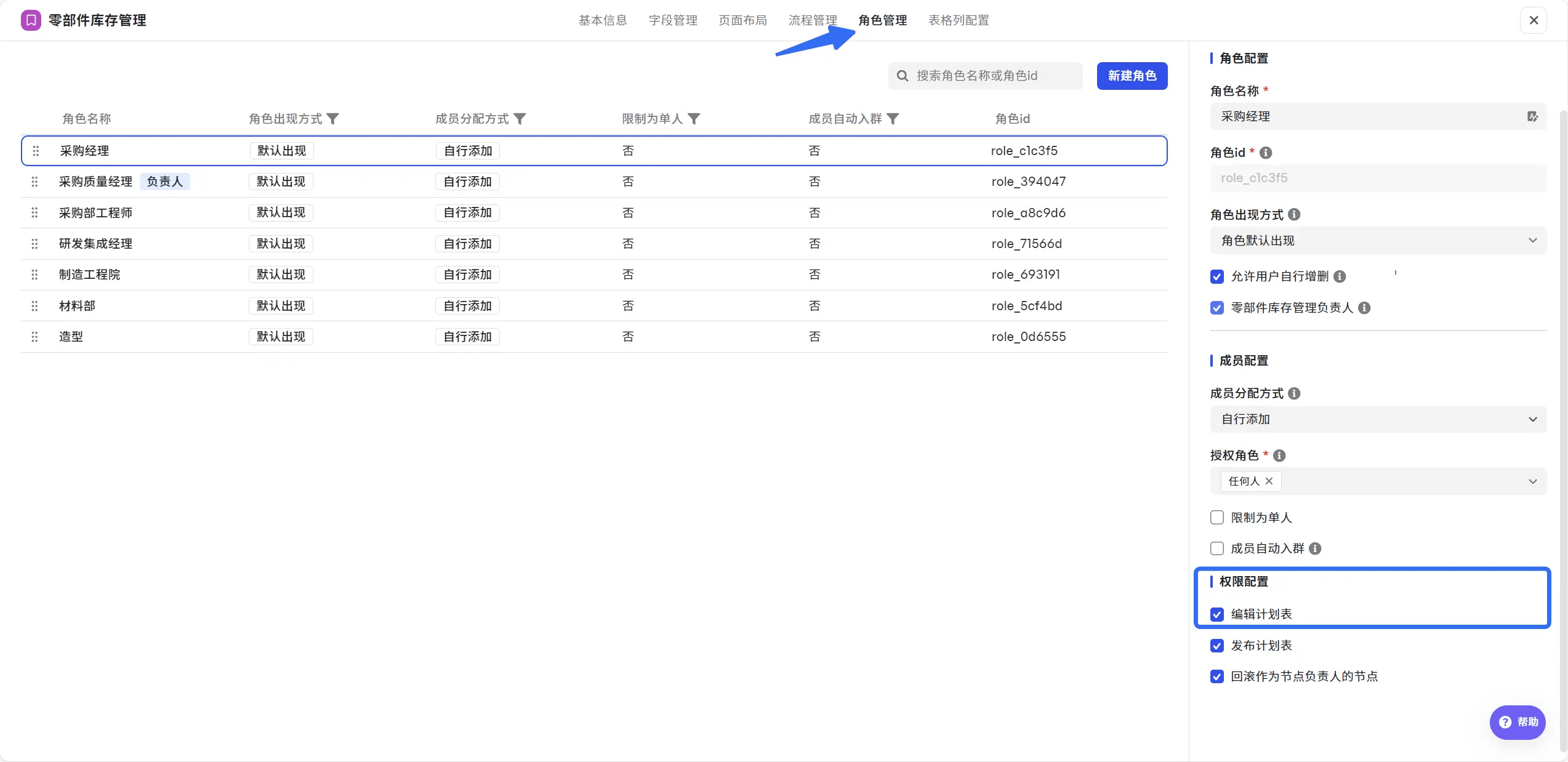Click drag handle of 采购经理 row
1568x762 pixels.
click(x=36, y=151)
